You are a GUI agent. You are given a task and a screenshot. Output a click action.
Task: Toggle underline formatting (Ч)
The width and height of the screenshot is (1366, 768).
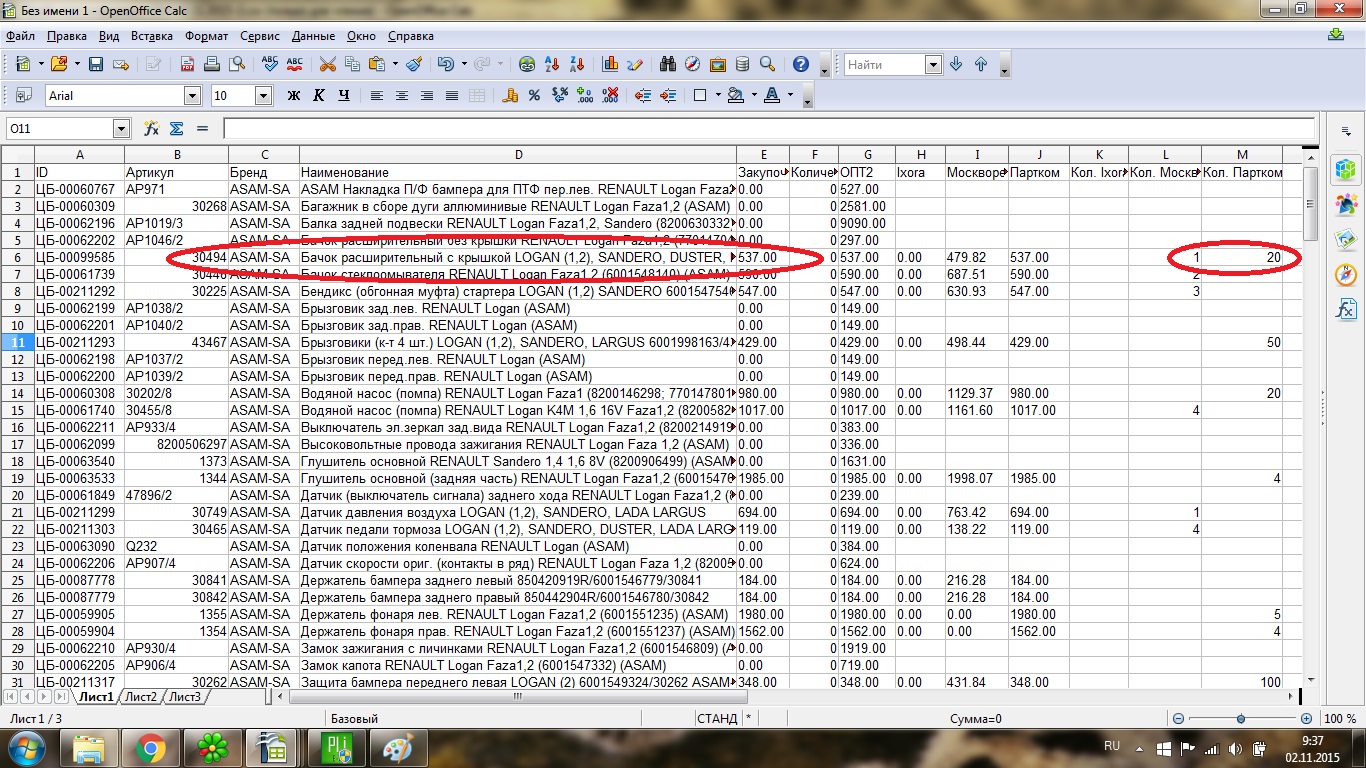(344, 96)
